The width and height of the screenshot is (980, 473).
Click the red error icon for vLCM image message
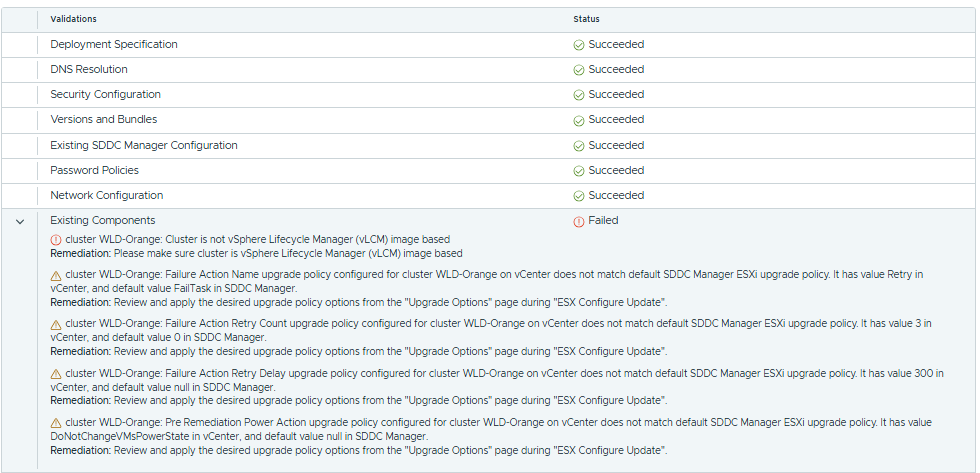click(x=56, y=240)
